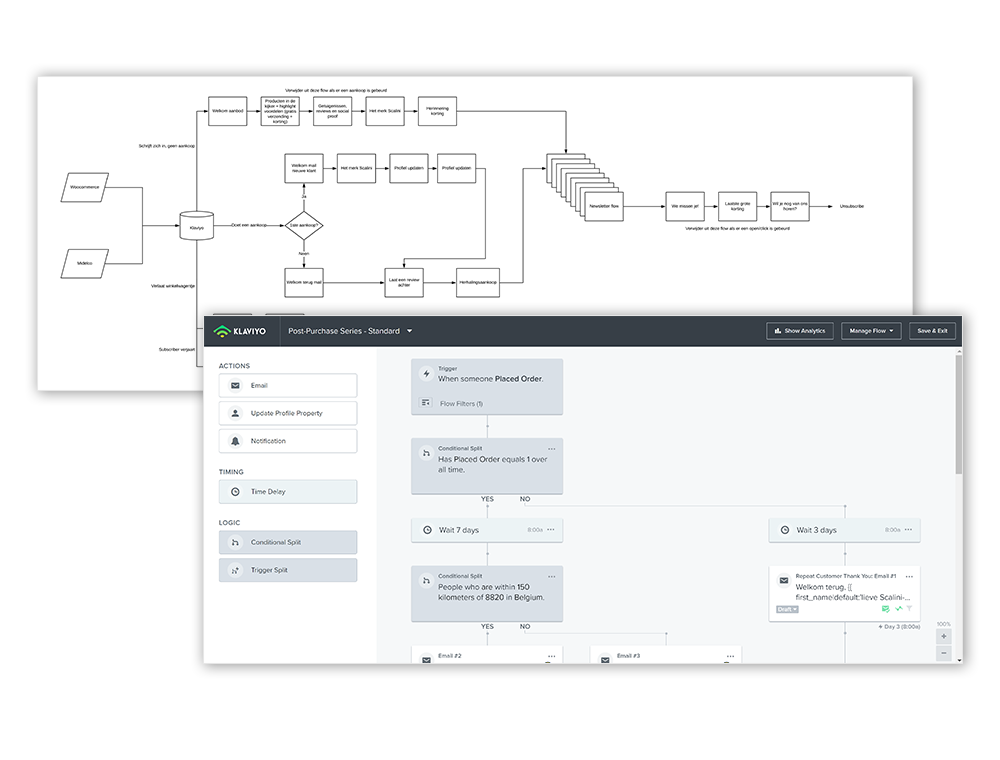
Task: Open the options menu on the Wait 3 days card
Action: click(x=909, y=530)
